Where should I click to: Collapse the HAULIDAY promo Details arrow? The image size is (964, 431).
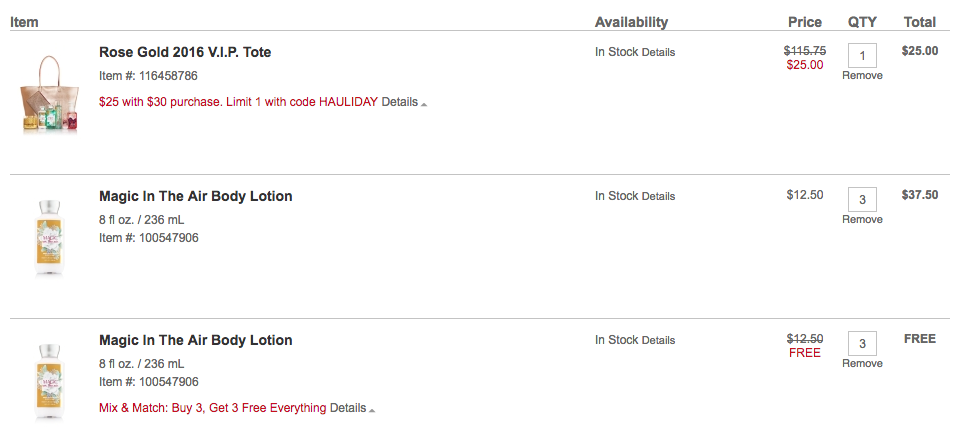(424, 104)
